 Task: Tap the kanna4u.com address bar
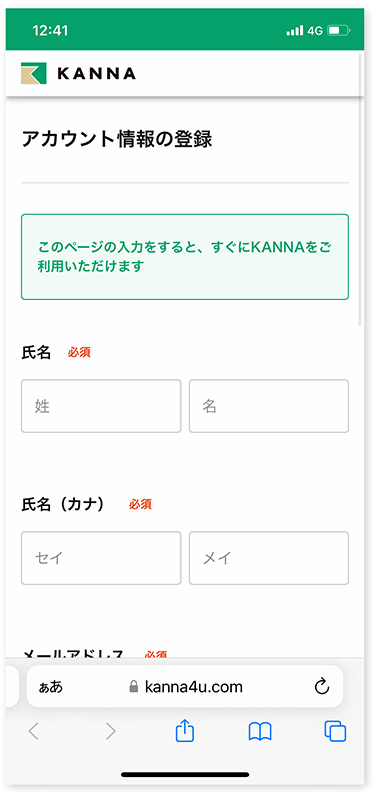tap(185, 686)
